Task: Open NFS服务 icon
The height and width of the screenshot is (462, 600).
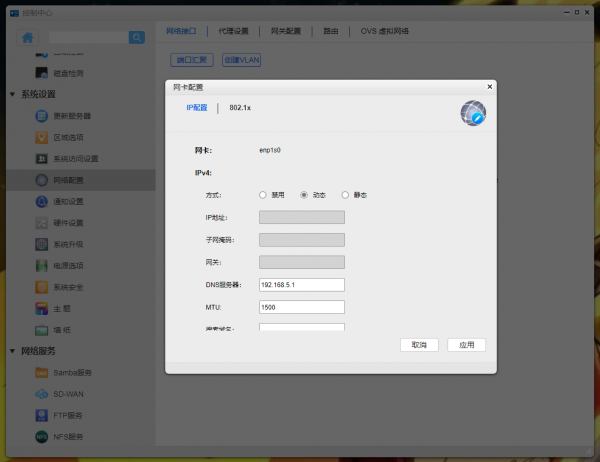Action: [x=41, y=437]
